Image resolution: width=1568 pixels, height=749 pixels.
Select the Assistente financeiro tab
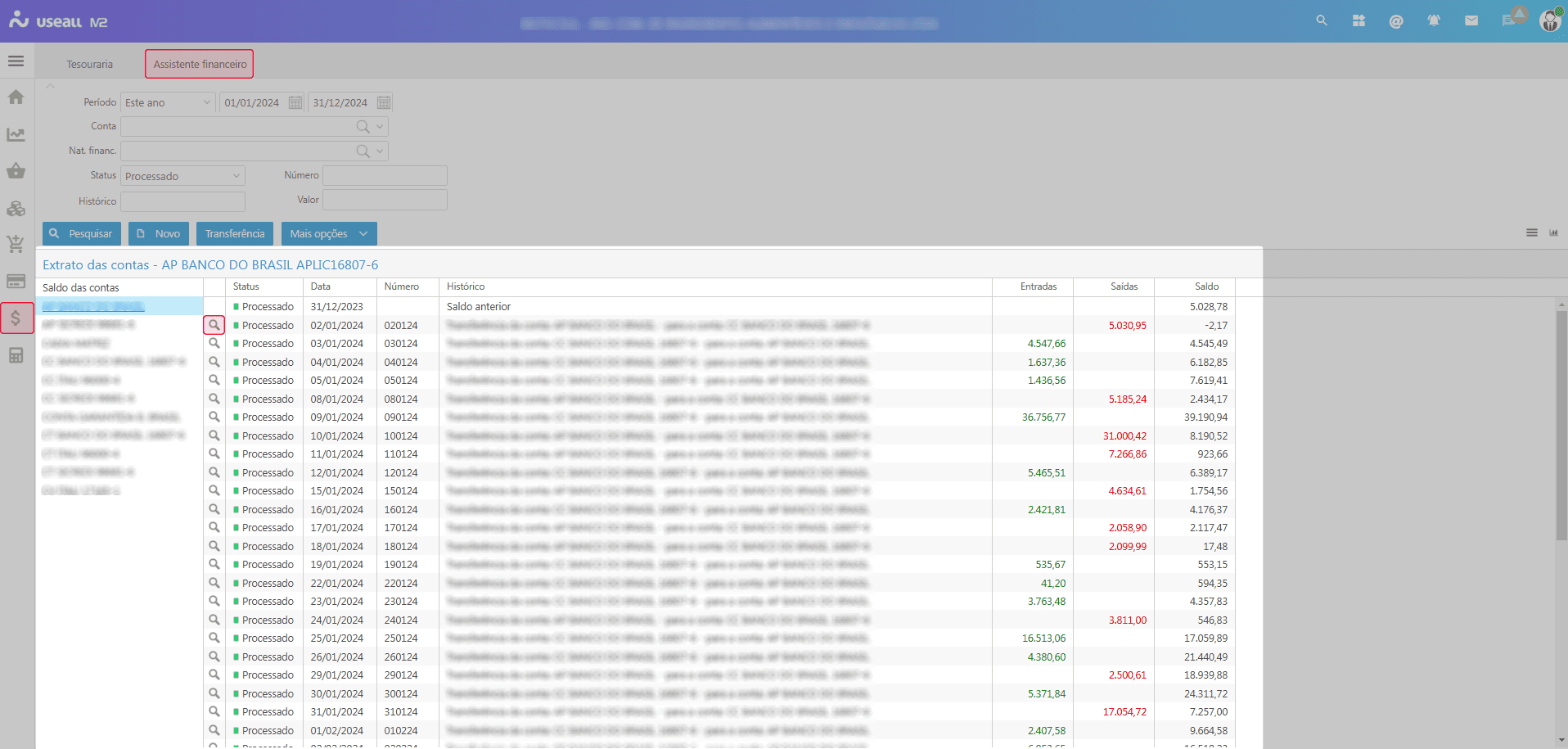coord(200,64)
